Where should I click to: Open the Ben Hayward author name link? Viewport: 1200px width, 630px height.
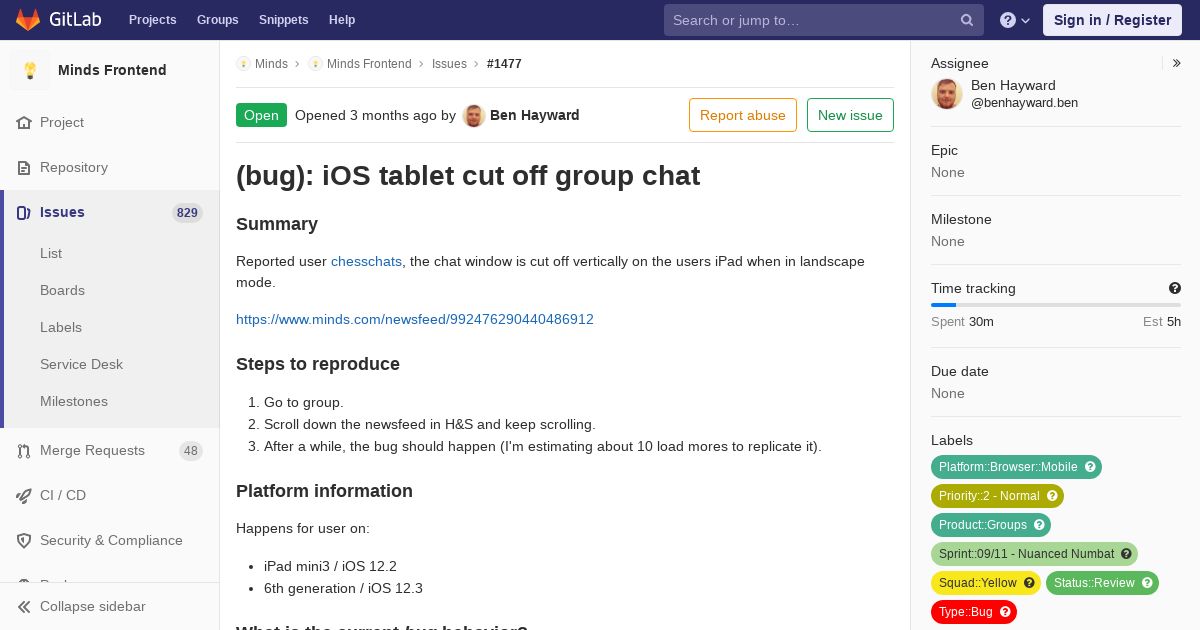[x=535, y=115]
